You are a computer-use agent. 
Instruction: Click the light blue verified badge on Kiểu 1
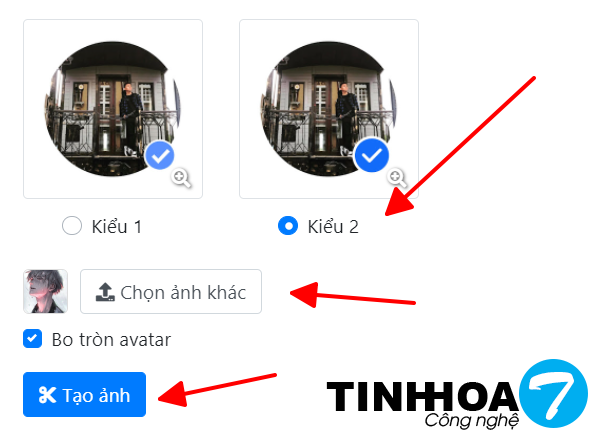(x=160, y=155)
